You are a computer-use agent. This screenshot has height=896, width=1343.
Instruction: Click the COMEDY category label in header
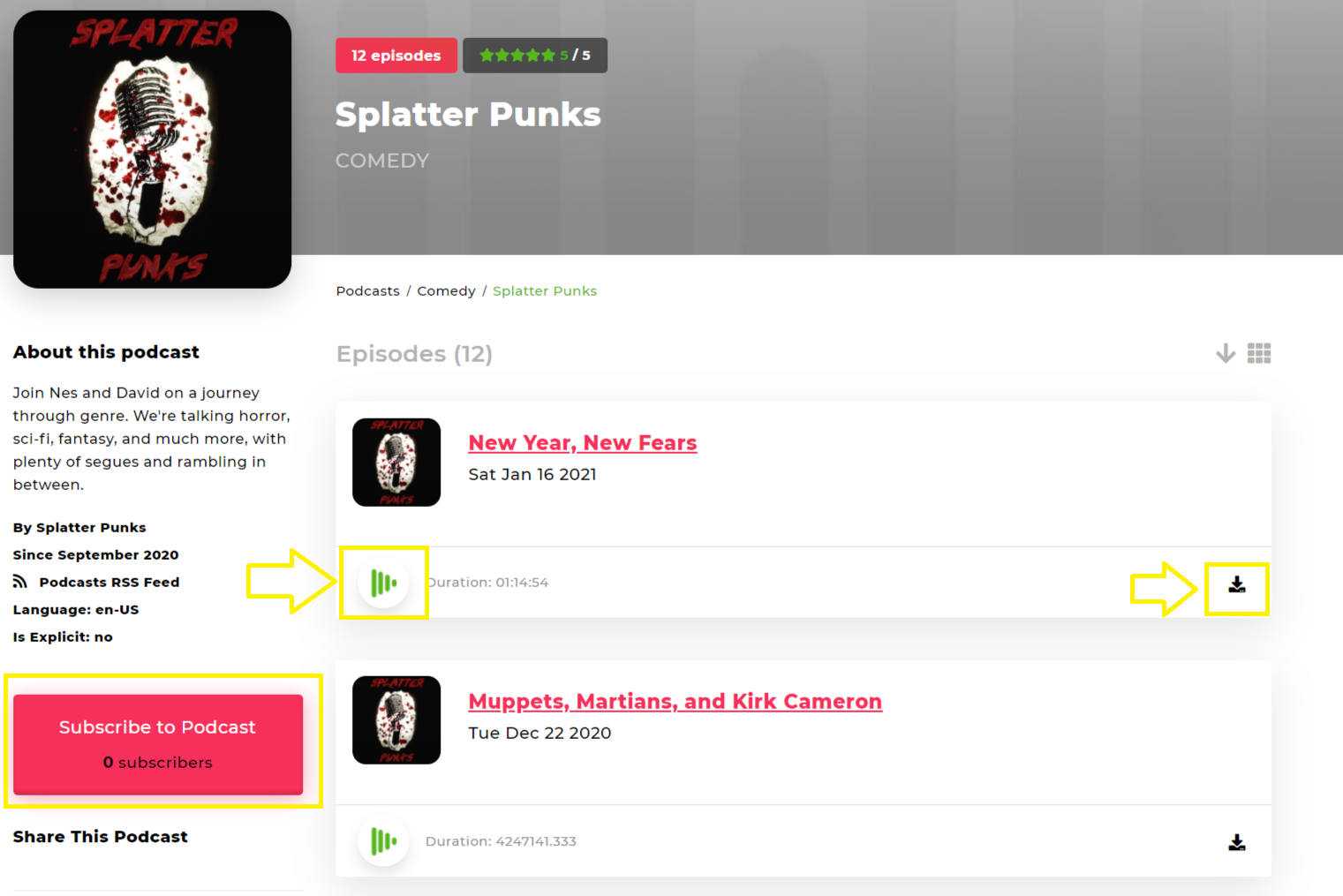pyautogui.click(x=382, y=161)
